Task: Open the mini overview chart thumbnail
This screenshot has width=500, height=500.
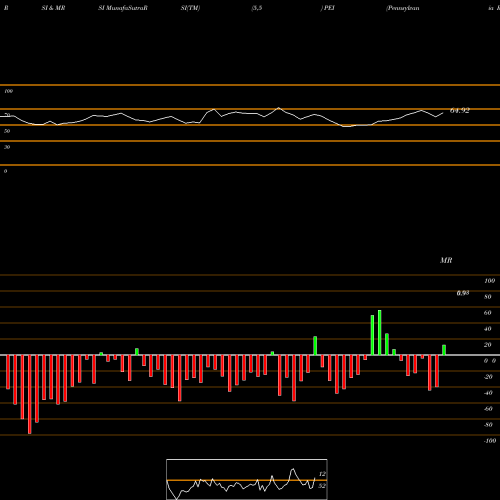Action: point(247,479)
